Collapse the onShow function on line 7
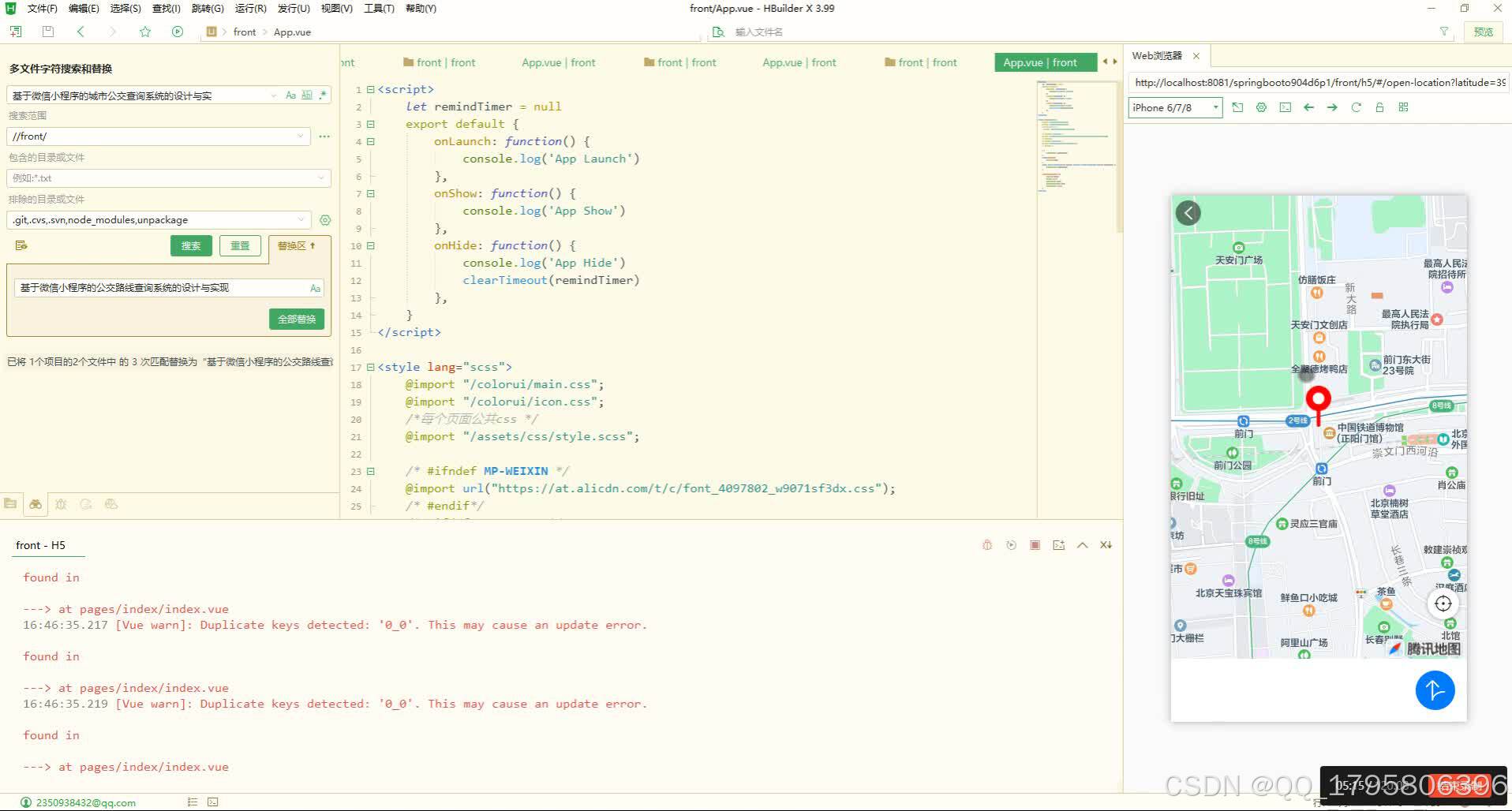 370,194
